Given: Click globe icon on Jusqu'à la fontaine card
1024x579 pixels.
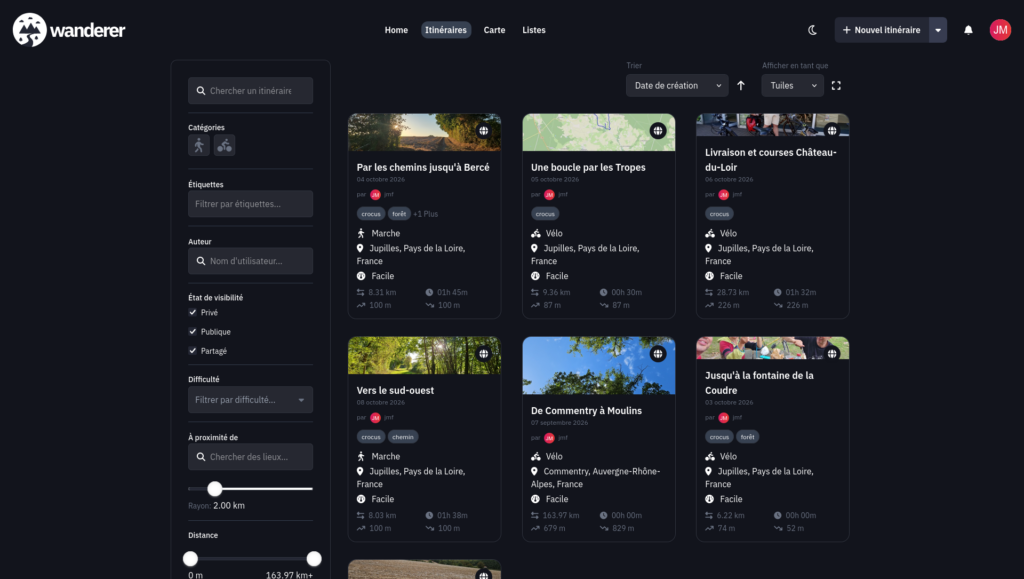Looking at the screenshot, I should click(x=832, y=354).
